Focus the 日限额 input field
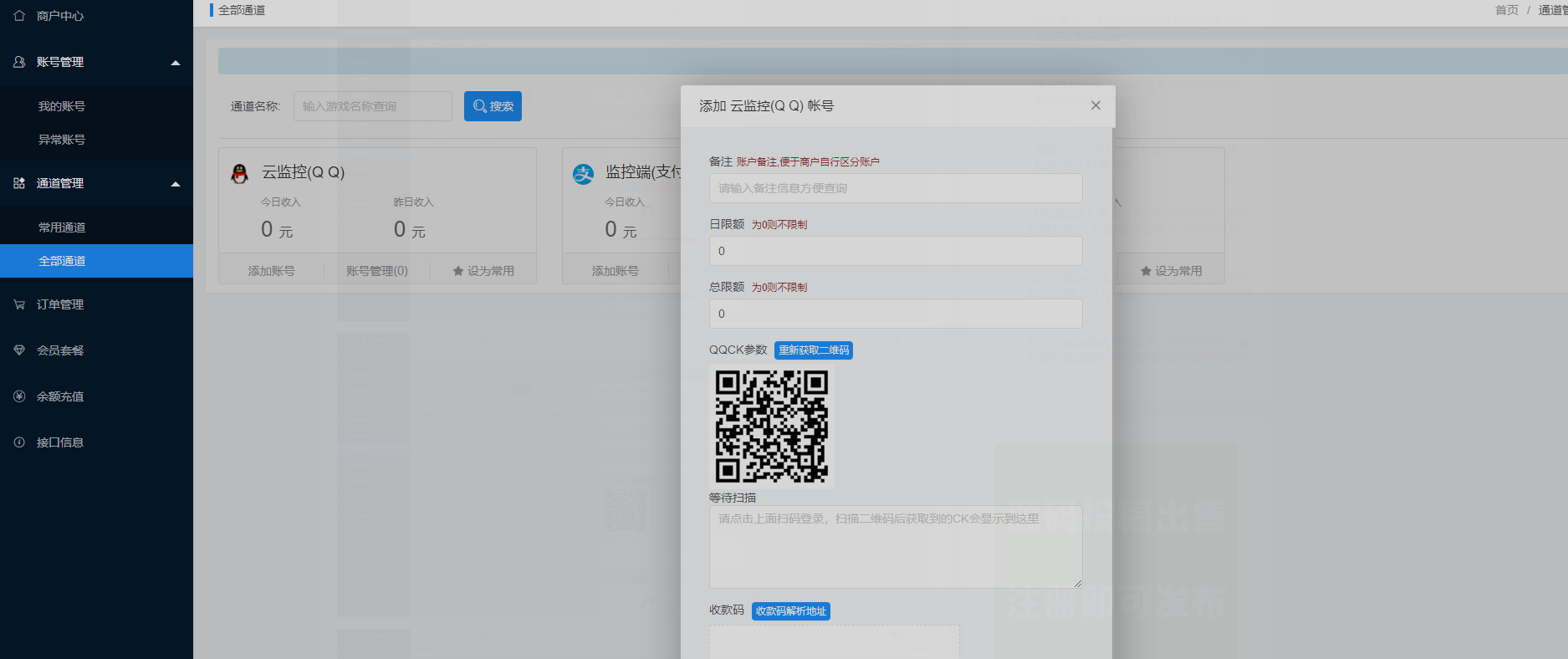Screen dimensions: 1568x659 click(895, 251)
